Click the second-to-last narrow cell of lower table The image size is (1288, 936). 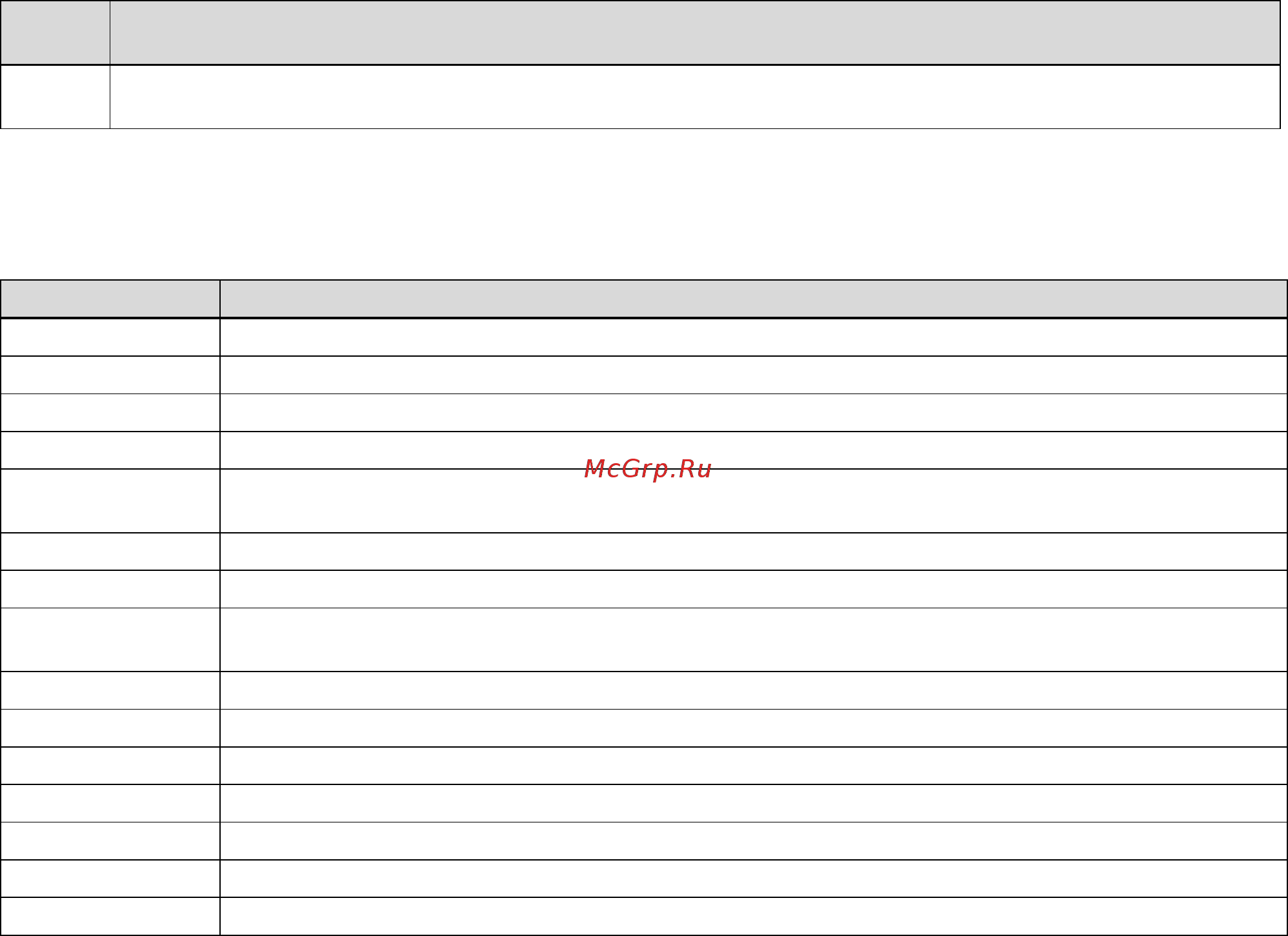[x=110, y=879]
